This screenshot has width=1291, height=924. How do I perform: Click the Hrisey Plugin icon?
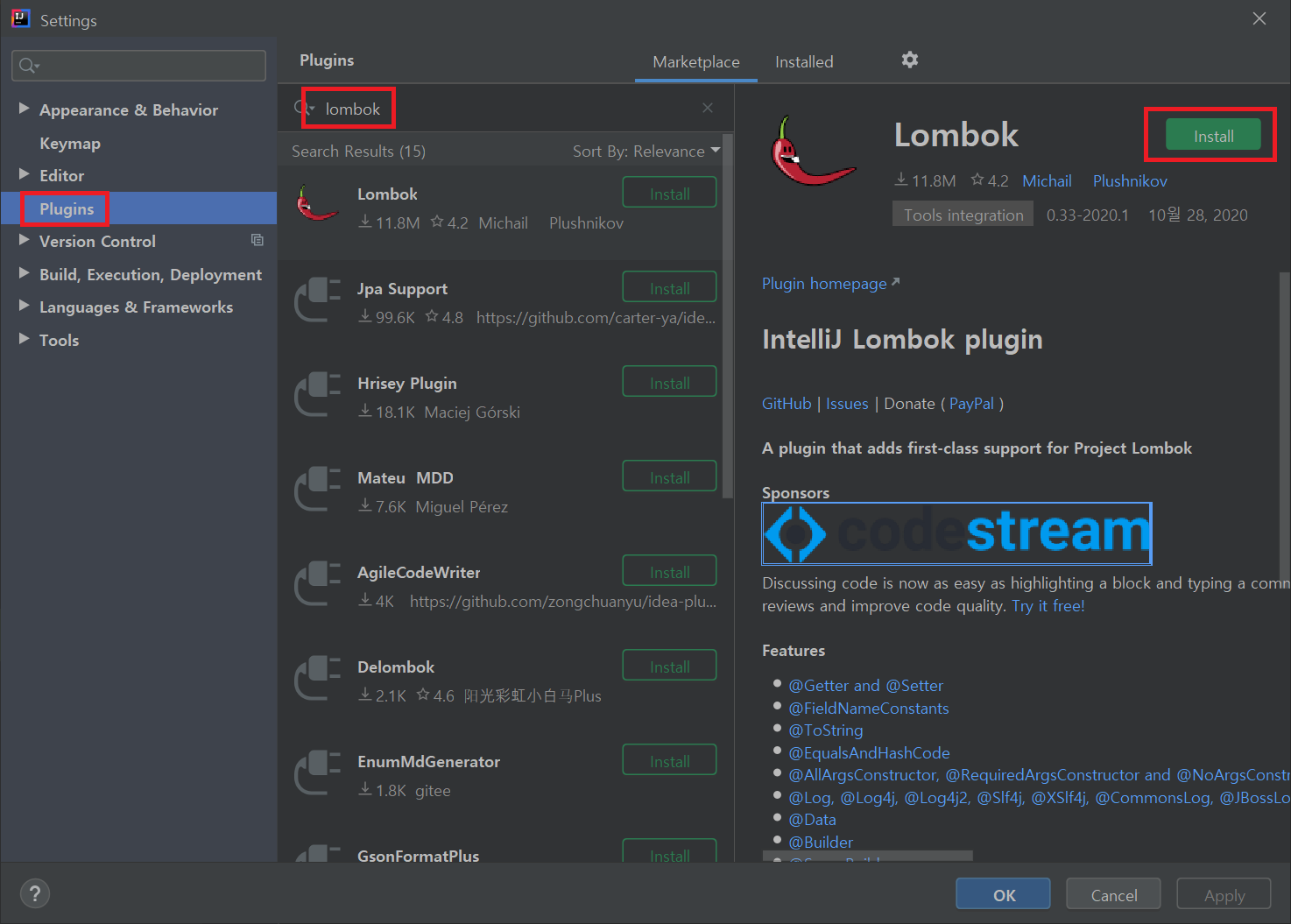[x=317, y=393]
